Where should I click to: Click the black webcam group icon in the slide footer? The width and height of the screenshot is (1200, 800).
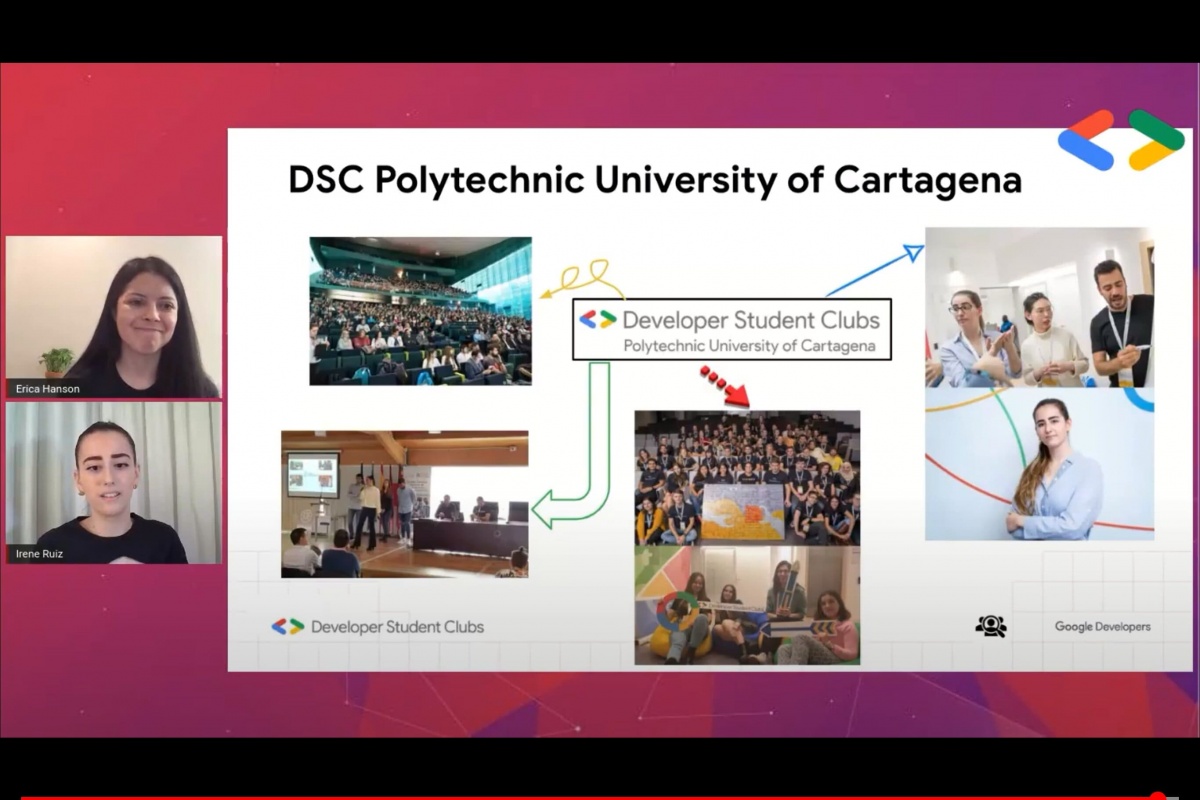tap(991, 626)
